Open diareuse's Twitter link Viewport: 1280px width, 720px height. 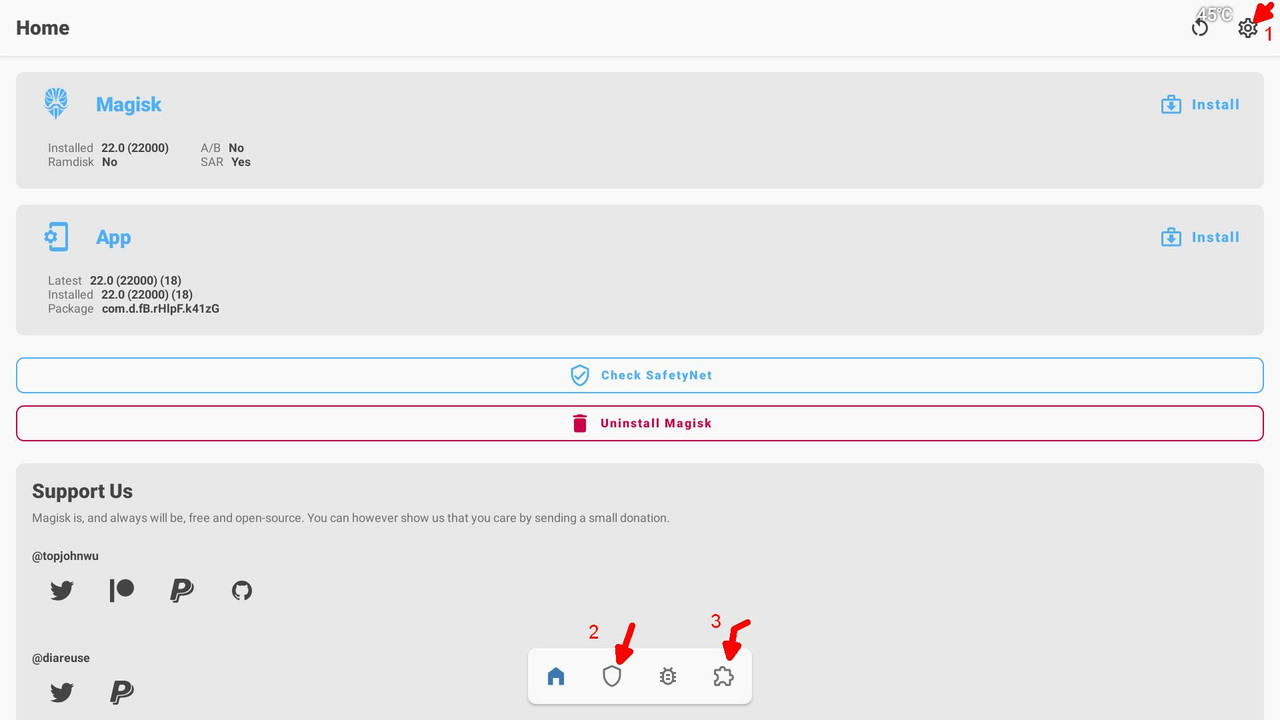[62, 692]
